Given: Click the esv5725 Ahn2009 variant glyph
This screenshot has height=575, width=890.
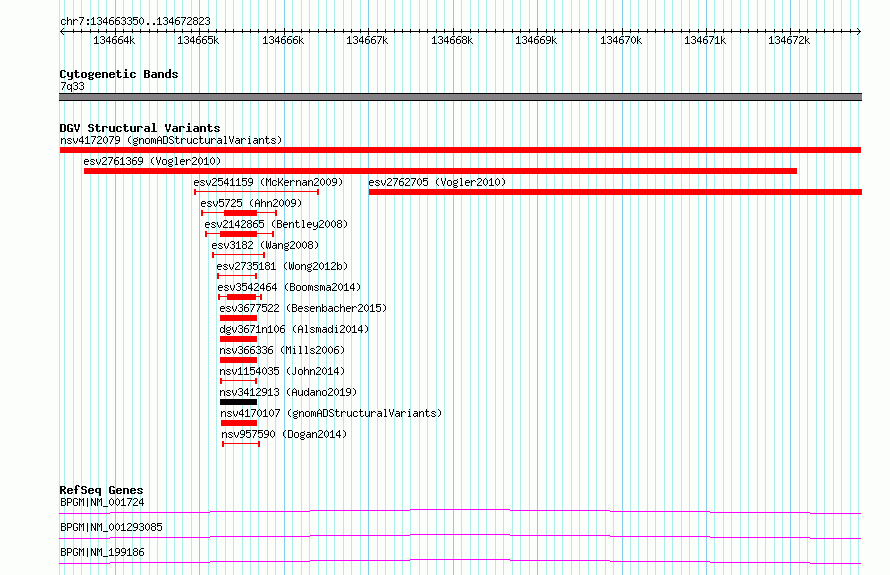Looking at the screenshot, I should point(239,213).
